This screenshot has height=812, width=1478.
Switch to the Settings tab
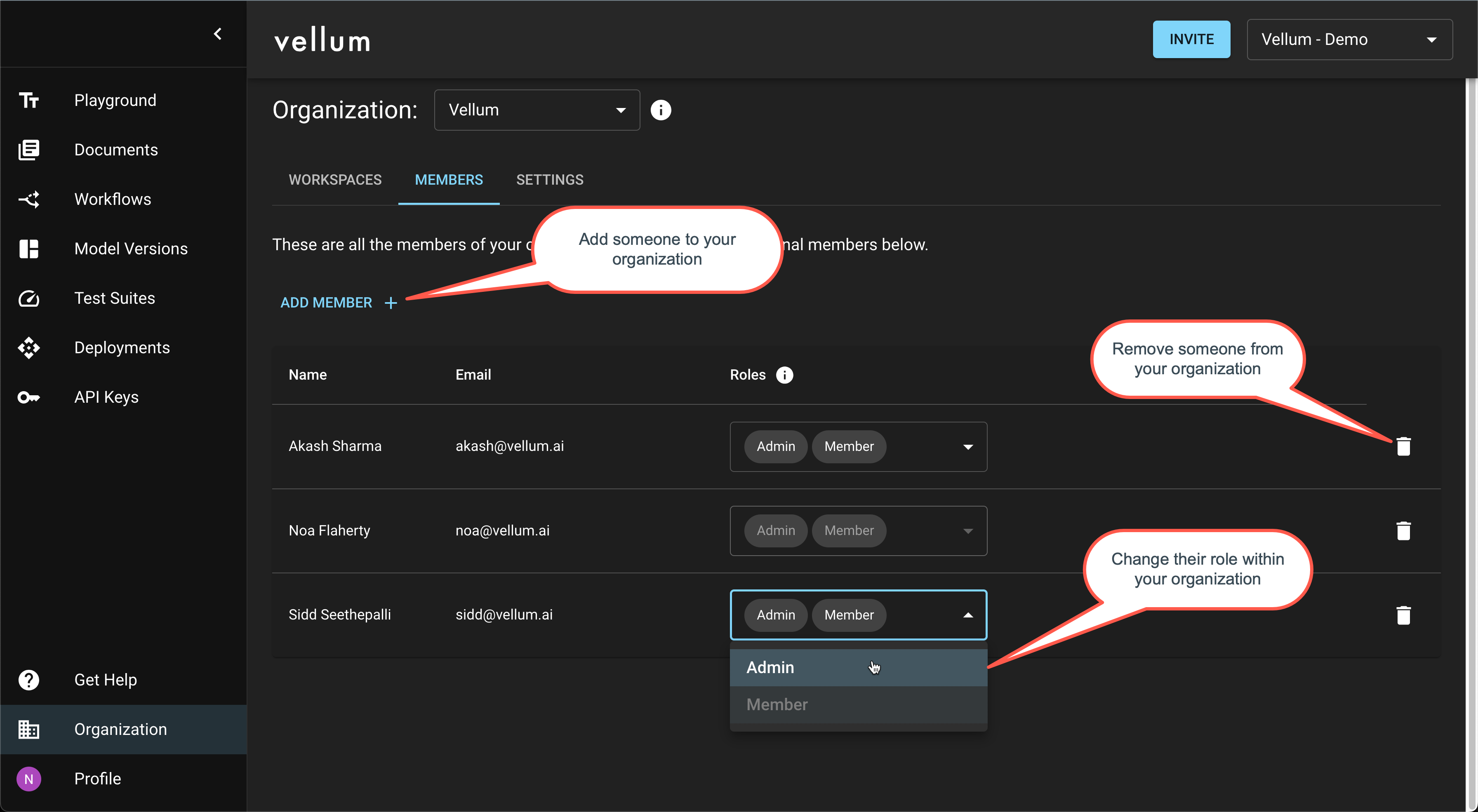(549, 179)
